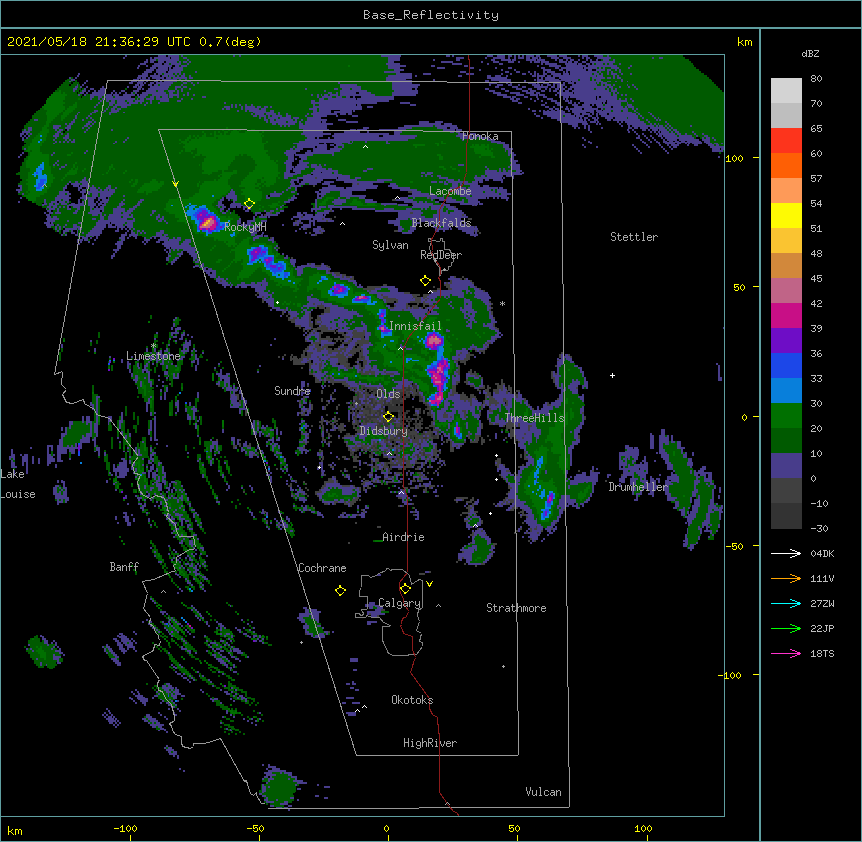Click the RockyMH label

pos(245,227)
